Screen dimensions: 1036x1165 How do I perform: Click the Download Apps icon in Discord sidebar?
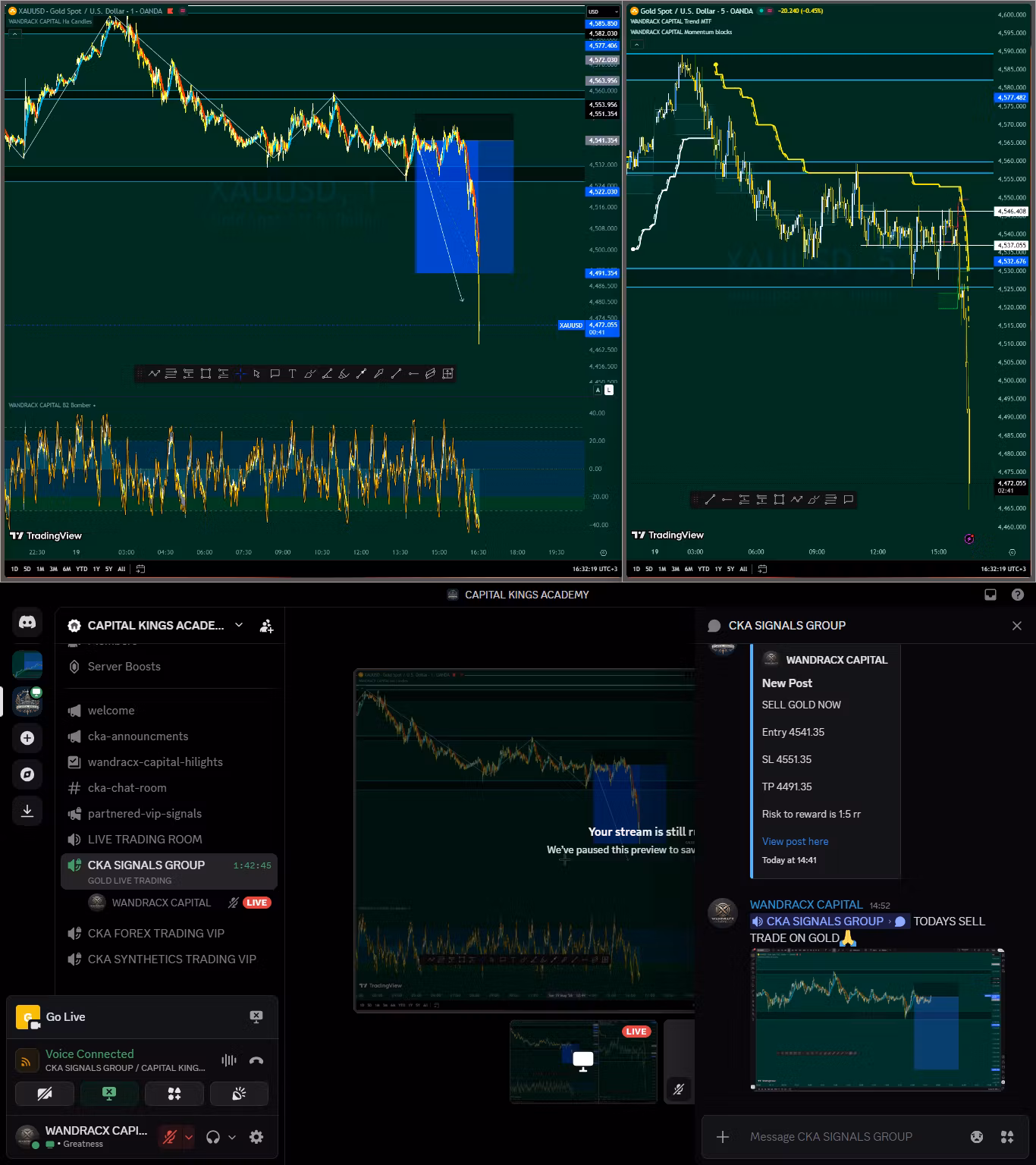(27, 811)
